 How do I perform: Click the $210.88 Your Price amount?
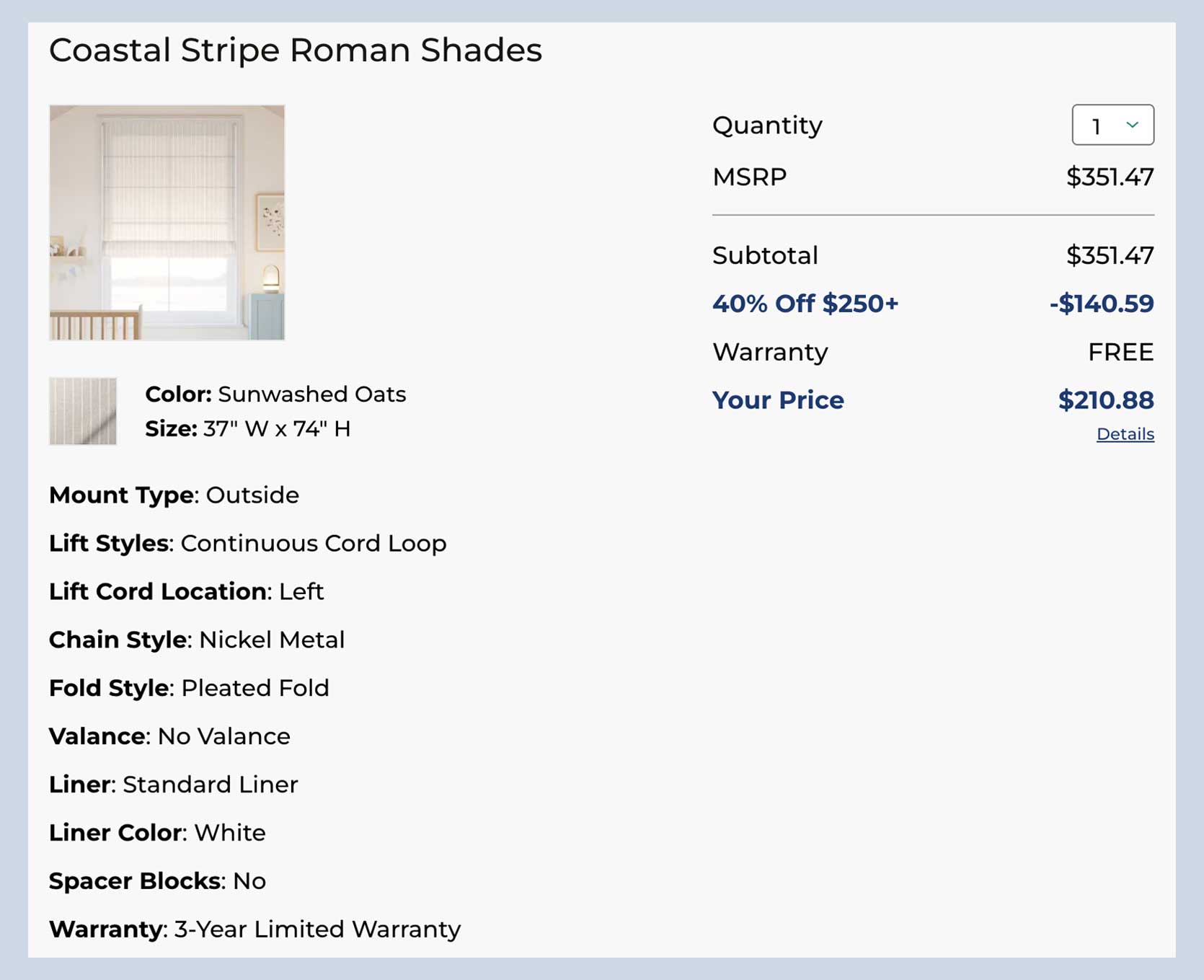pos(1105,400)
